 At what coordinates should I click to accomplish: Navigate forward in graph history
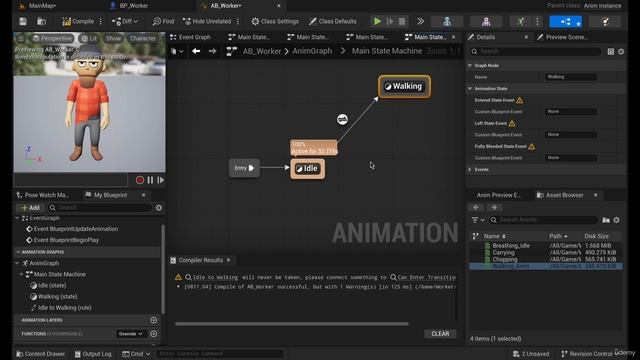(x=212, y=51)
